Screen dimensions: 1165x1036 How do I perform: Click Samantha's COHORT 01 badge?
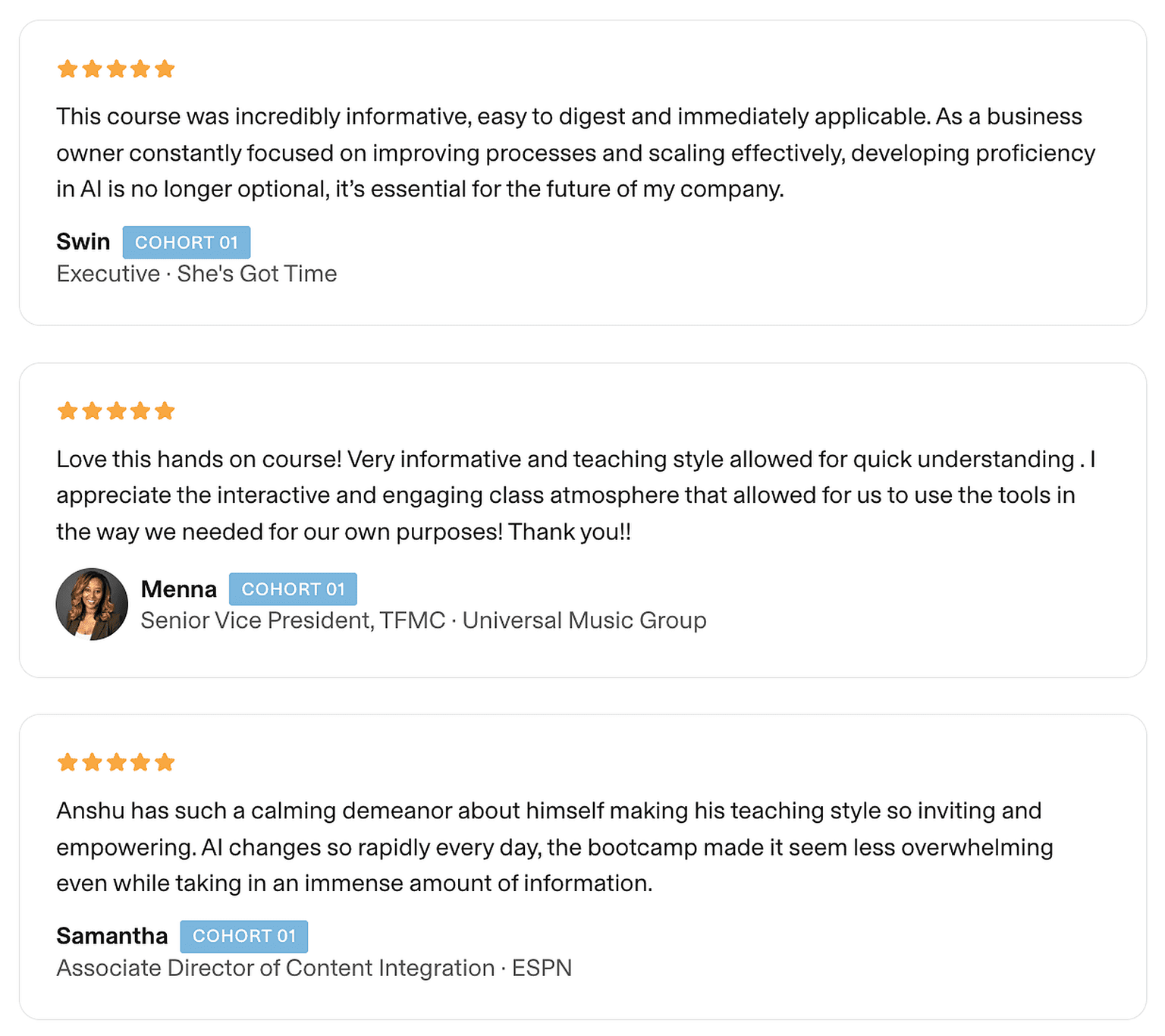[x=243, y=937]
